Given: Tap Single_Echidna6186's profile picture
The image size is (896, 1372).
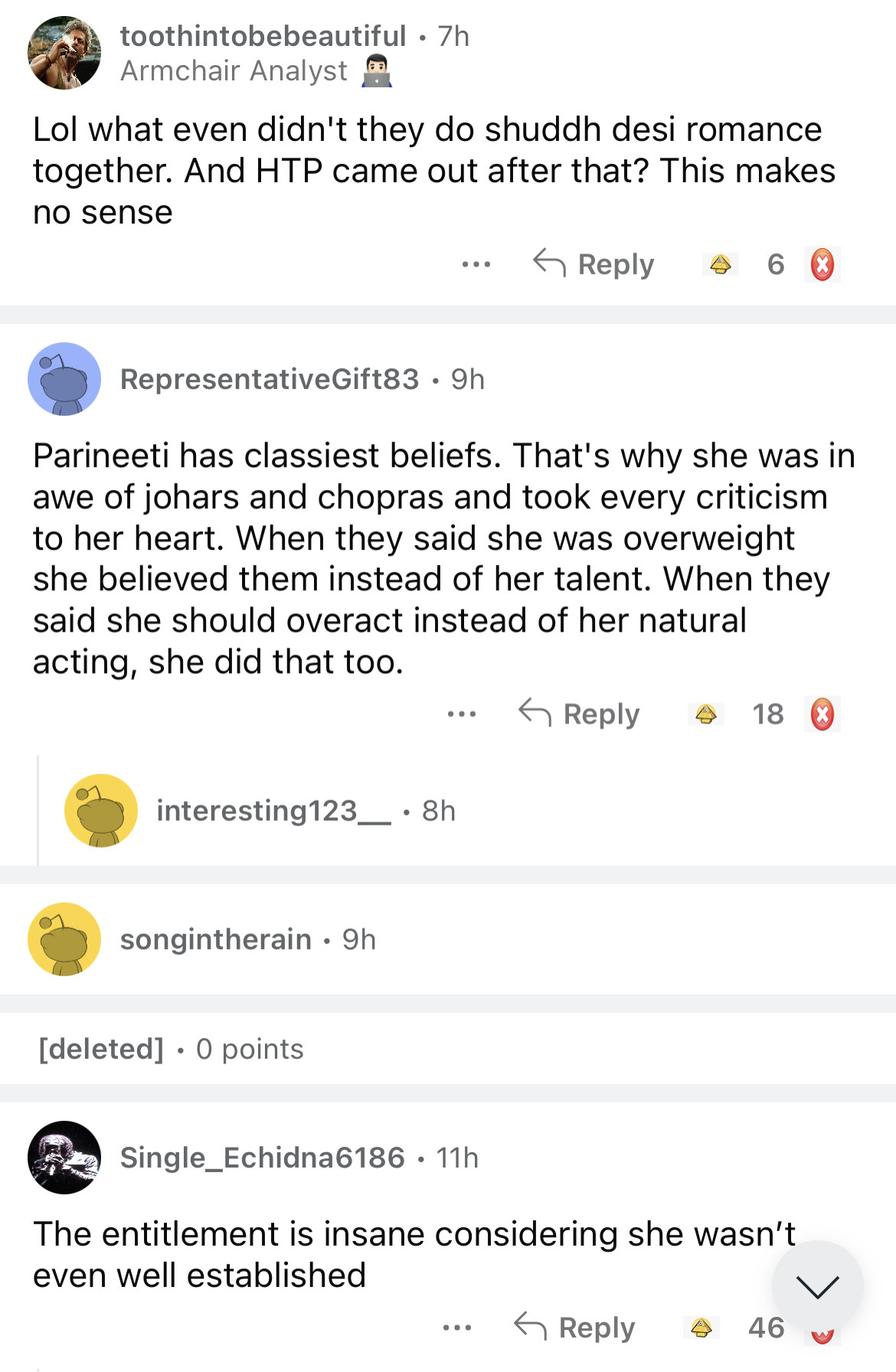Looking at the screenshot, I should tap(64, 1158).
